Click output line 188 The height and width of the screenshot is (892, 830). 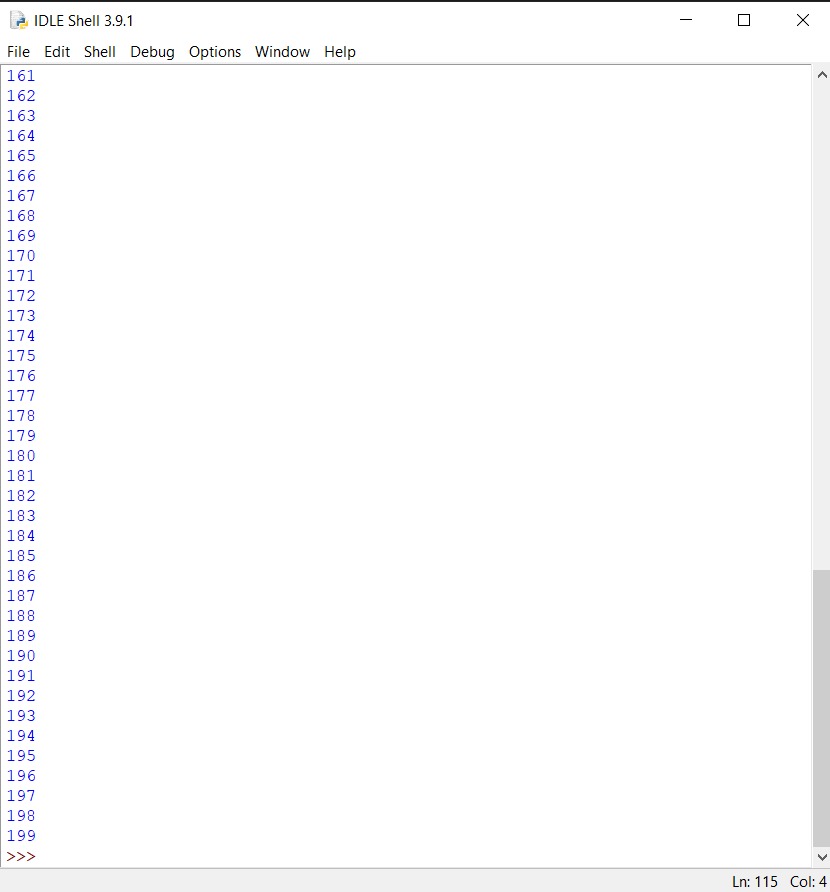(x=21, y=616)
